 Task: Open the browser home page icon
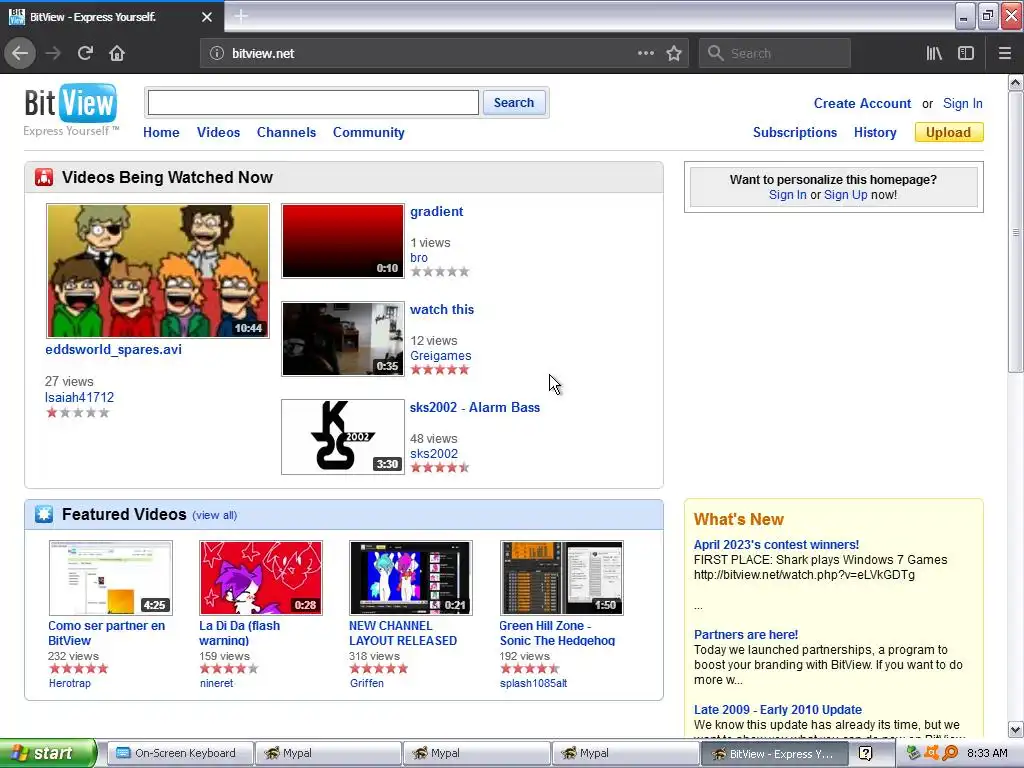[x=117, y=54]
